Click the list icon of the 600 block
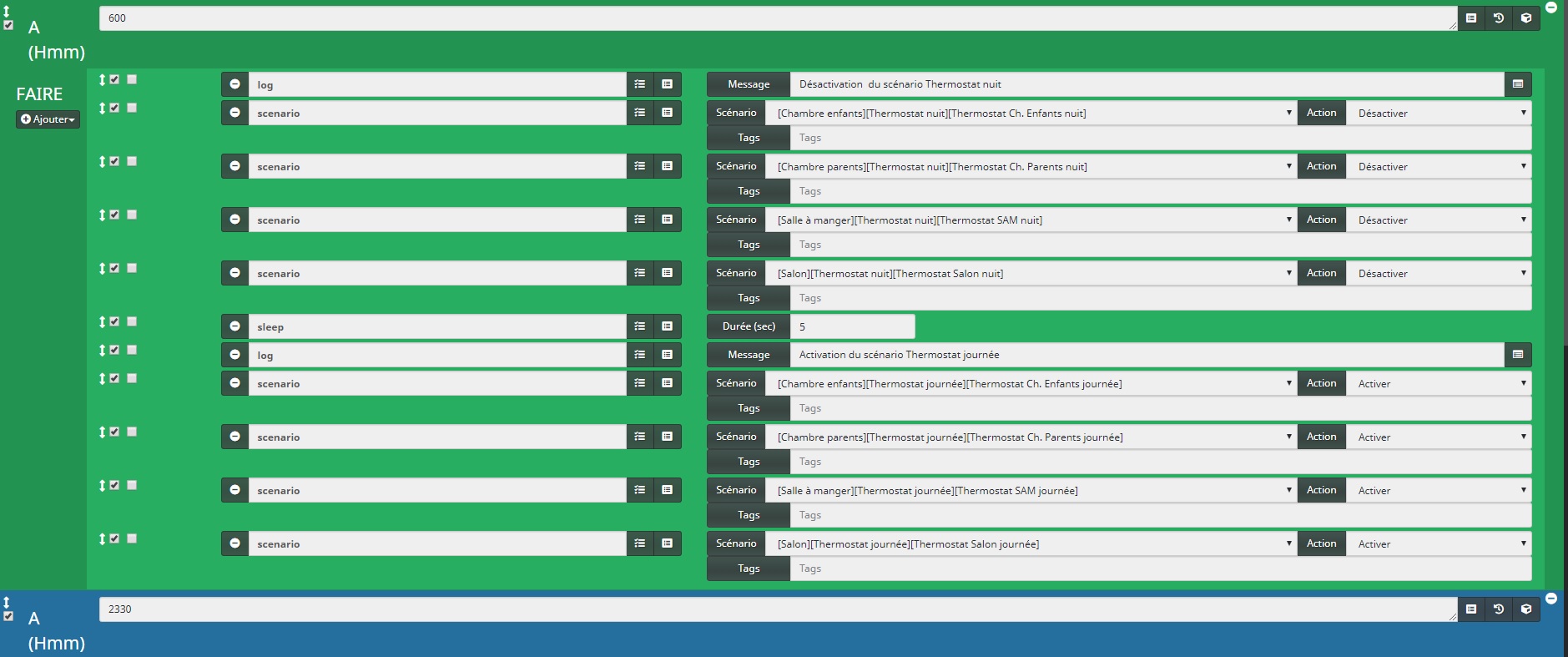The height and width of the screenshot is (657, 1568). coord(1471,18)
